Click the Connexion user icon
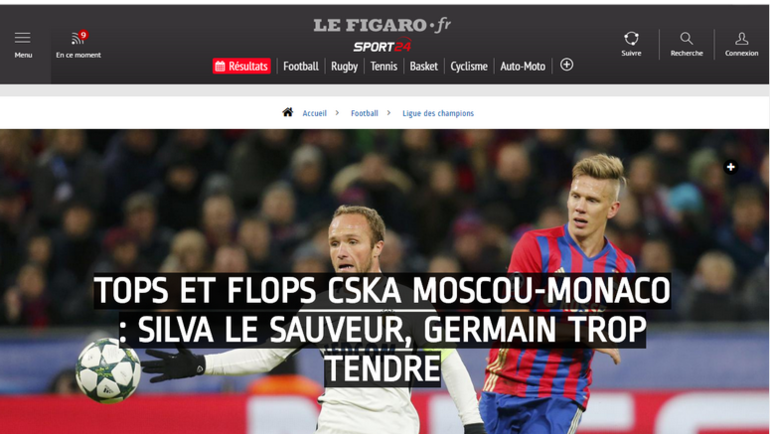This screenshot has width=770, height=434. 742,38
